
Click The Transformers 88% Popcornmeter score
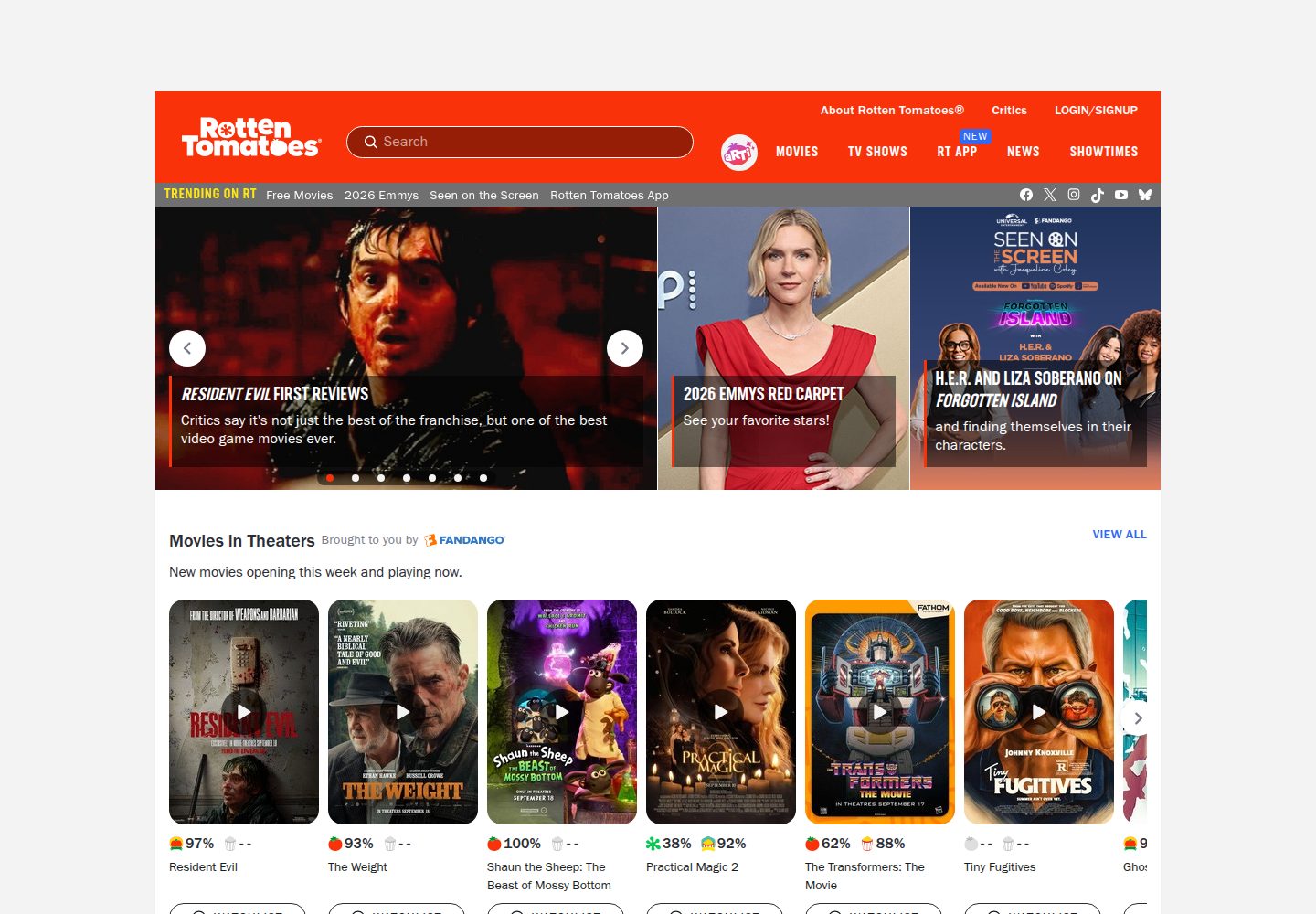point(883,844)
